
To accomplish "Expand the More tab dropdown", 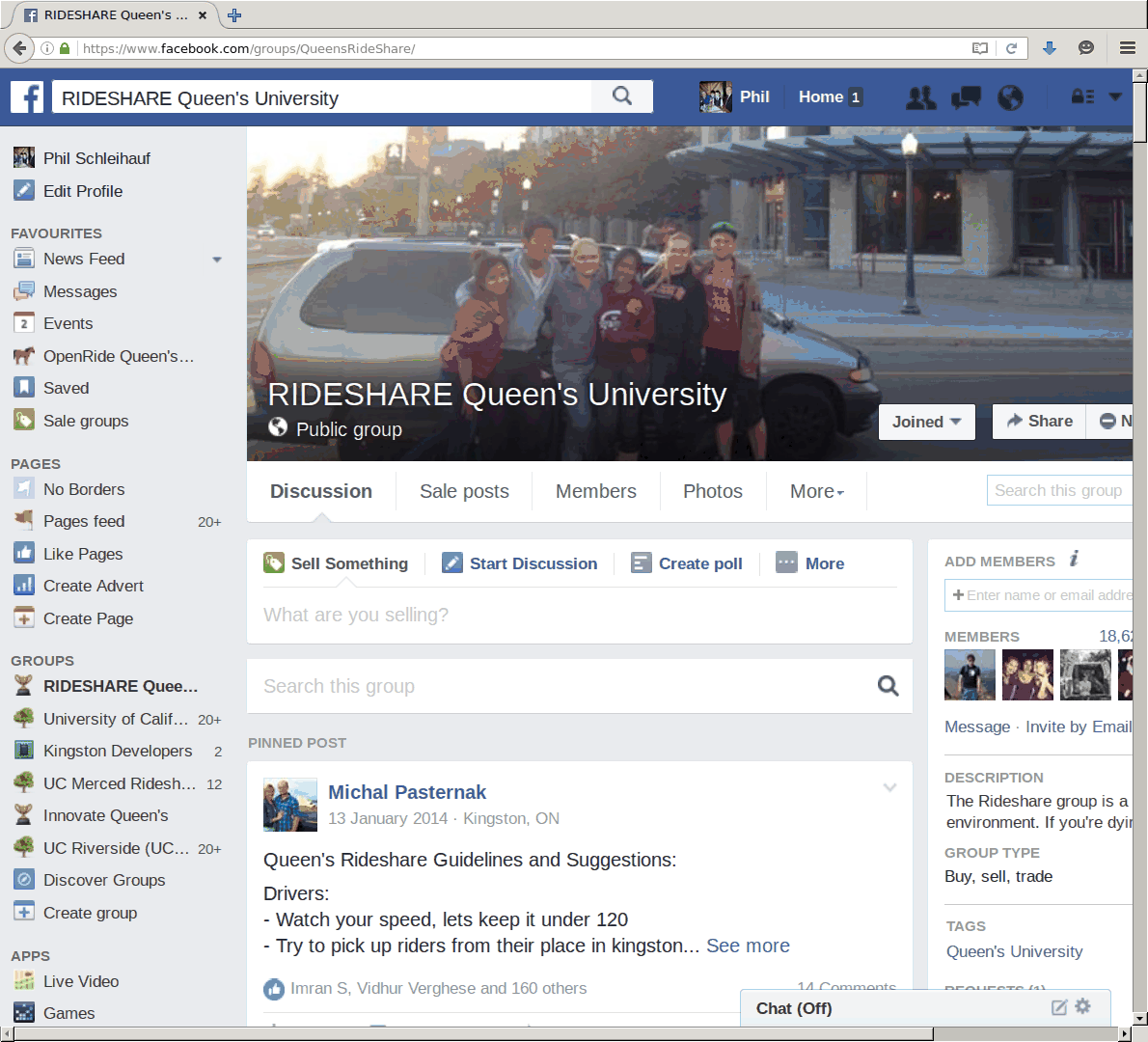I will (x=816, y=491).
